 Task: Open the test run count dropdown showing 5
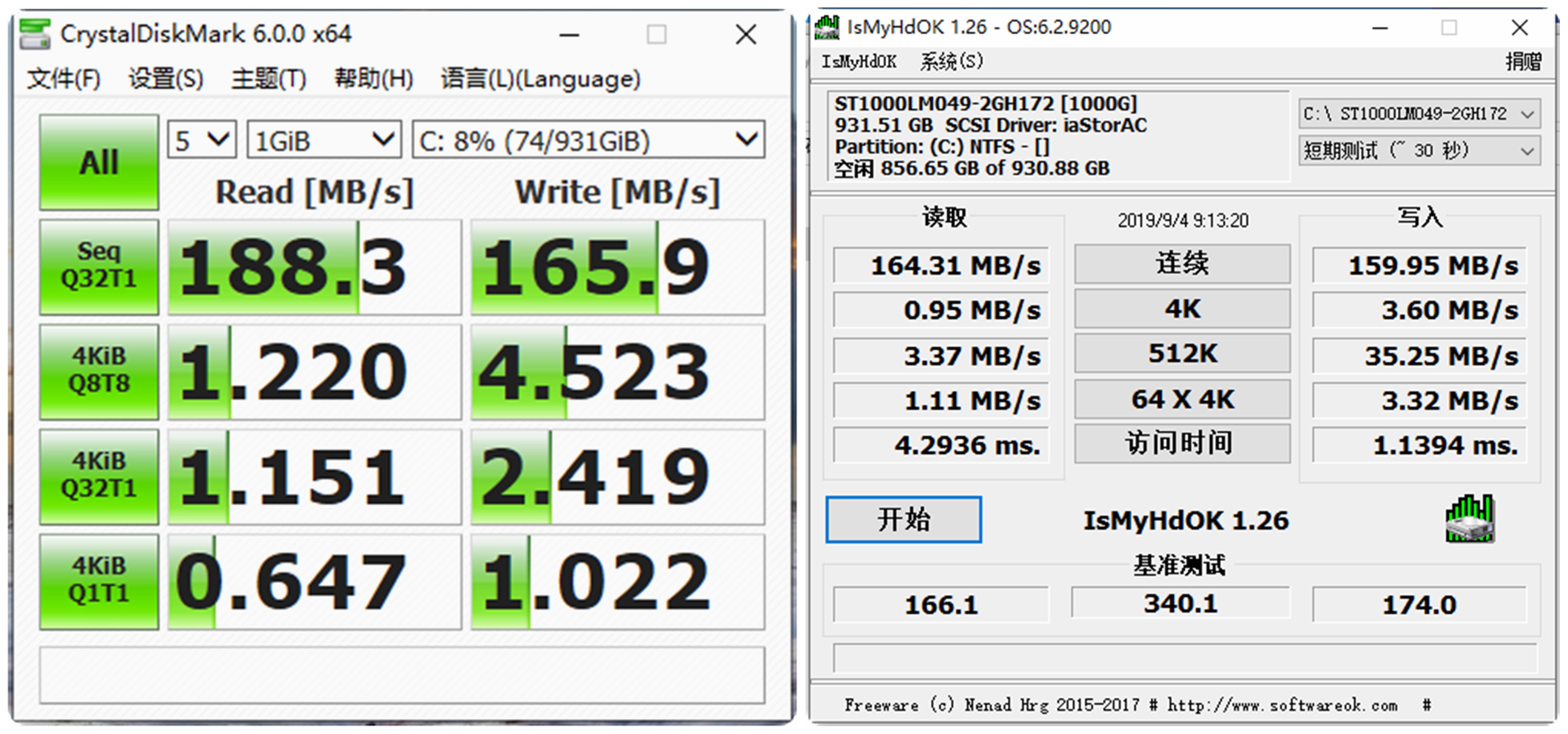201,139
